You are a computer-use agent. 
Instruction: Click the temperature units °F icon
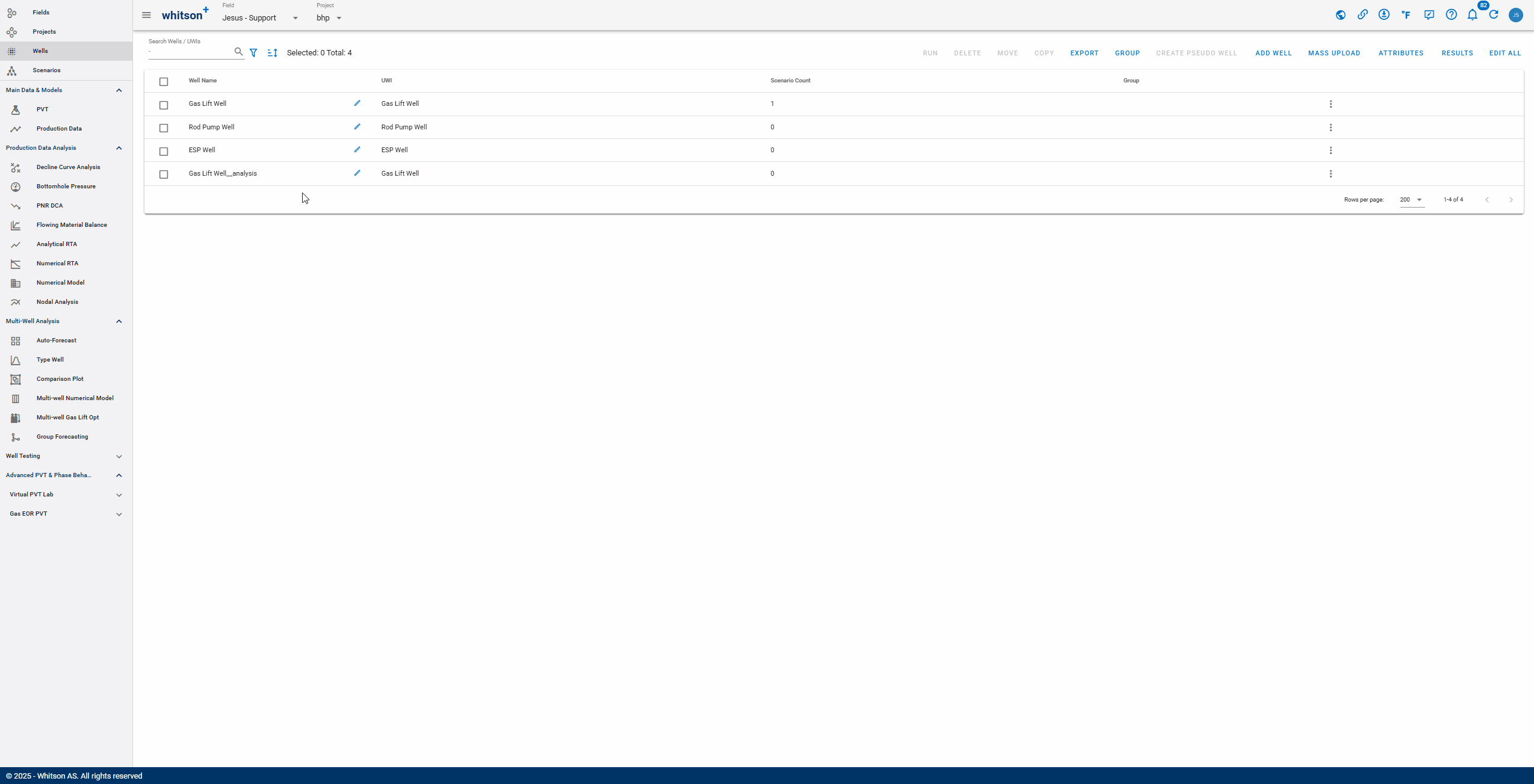tap(1406, 15)
